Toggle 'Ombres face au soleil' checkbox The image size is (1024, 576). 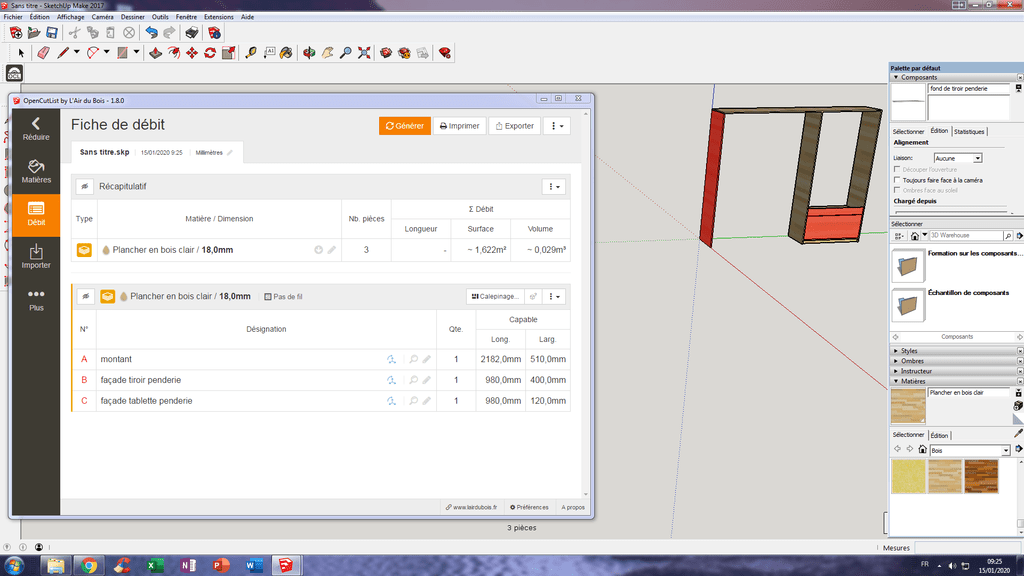pyautogui.click(x=897, y=190)
